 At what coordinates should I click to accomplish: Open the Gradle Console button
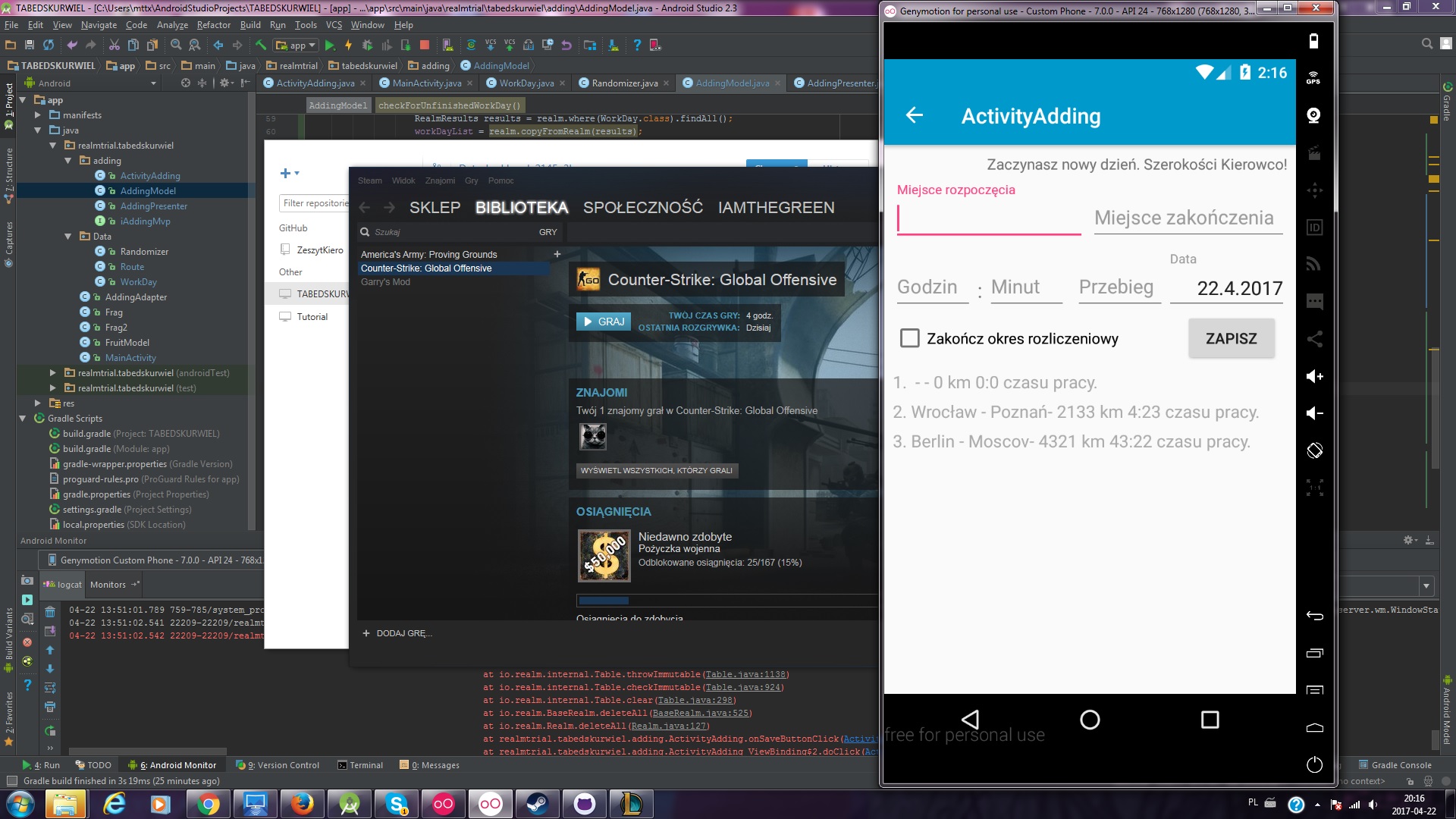coord(1395,765)
